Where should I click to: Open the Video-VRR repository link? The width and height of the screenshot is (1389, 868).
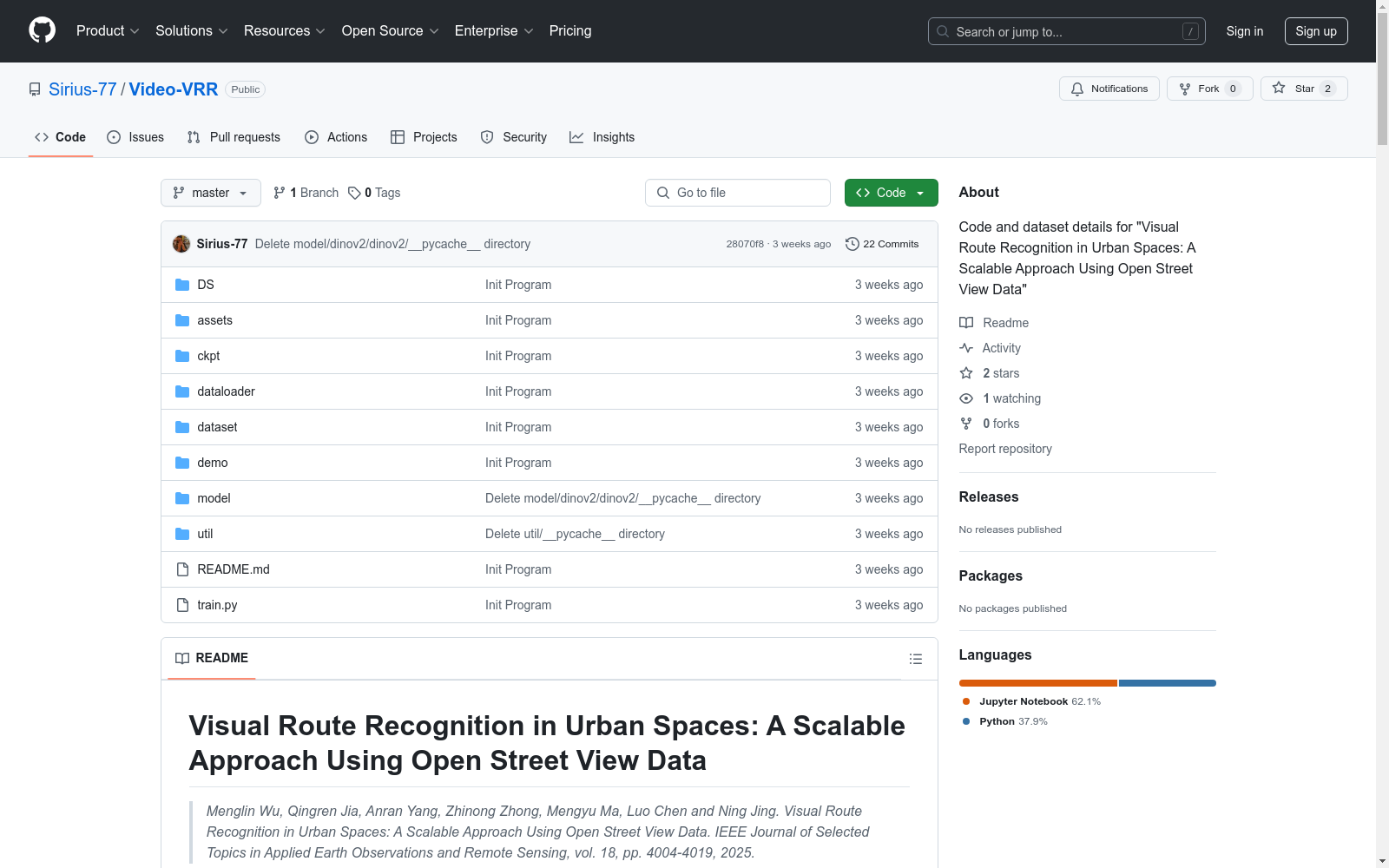pos(174,89)
